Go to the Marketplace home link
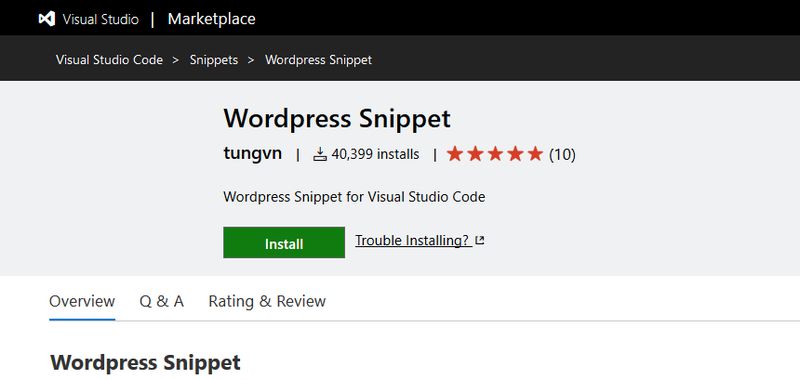 (211, 19)
